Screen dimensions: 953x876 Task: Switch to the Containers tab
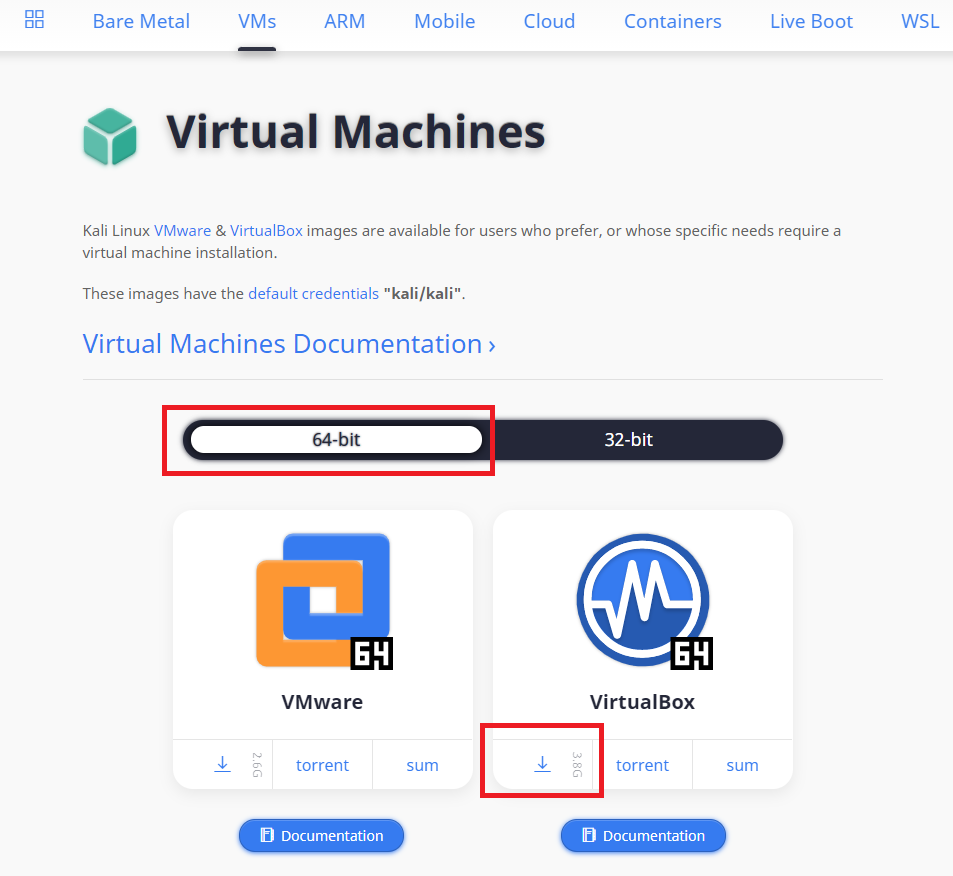click(x=673, y=21)
